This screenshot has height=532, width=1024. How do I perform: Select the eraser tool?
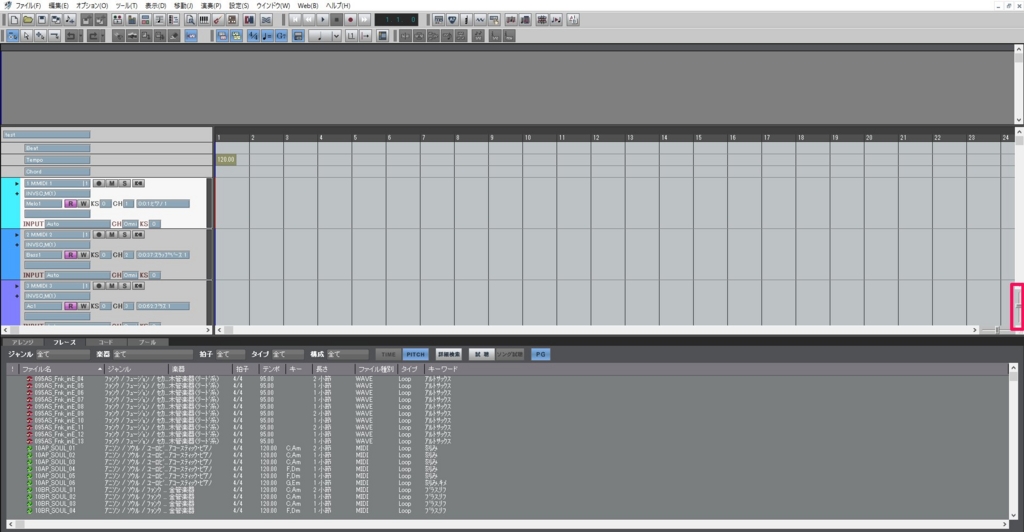pyautogui.click(x=172, y=36)
